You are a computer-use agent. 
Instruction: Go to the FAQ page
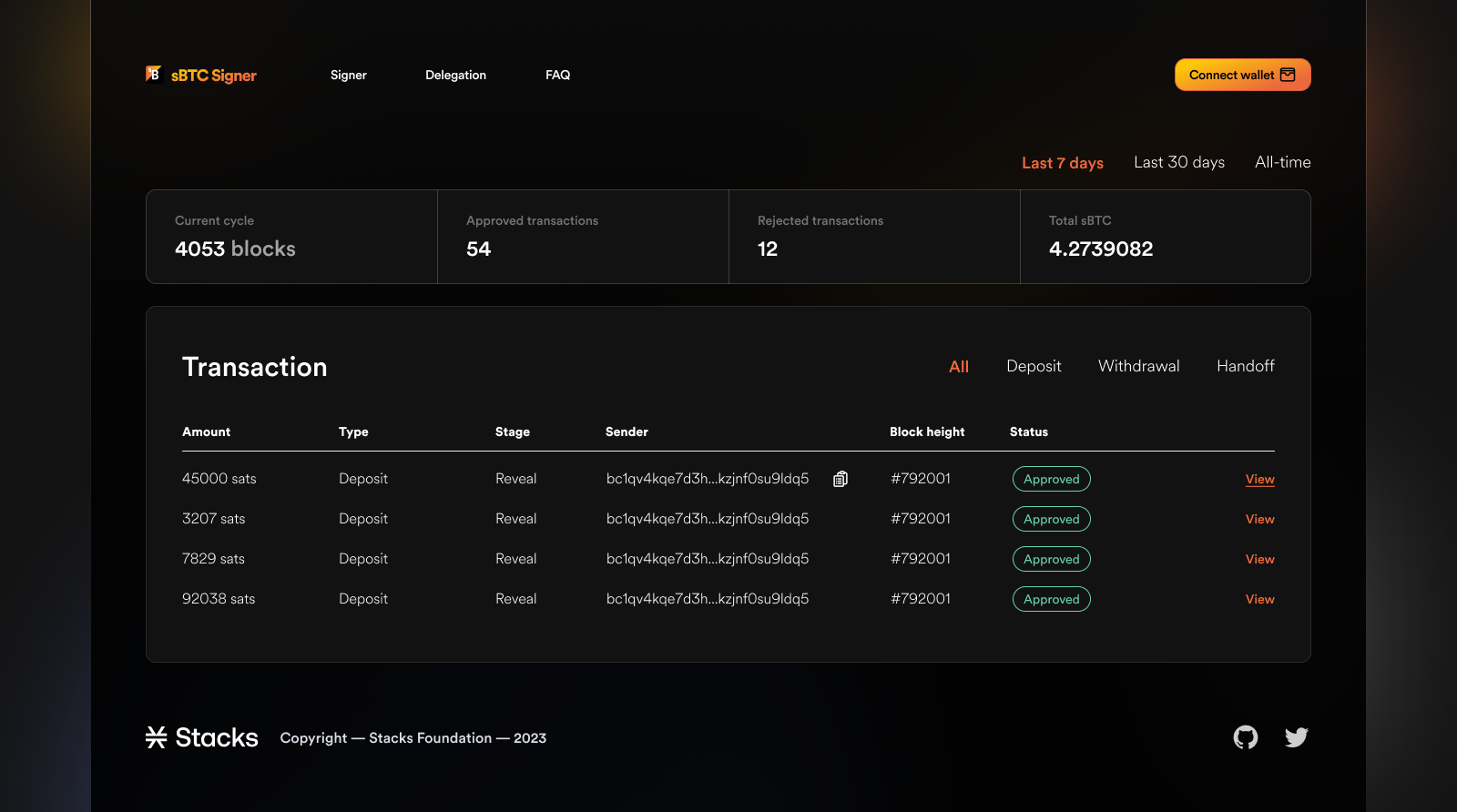pyautogui.click(x=557, y=75)
